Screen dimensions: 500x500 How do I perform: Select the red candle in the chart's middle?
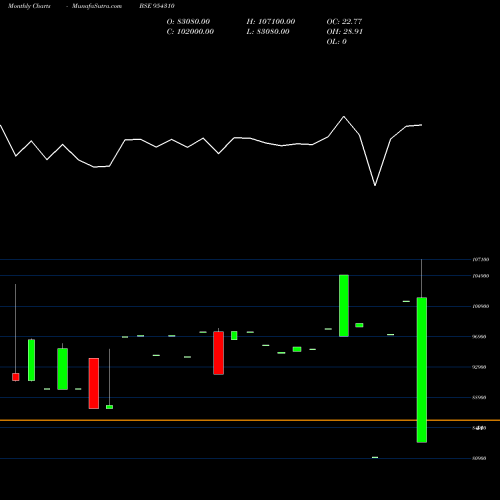coord(219,353)
